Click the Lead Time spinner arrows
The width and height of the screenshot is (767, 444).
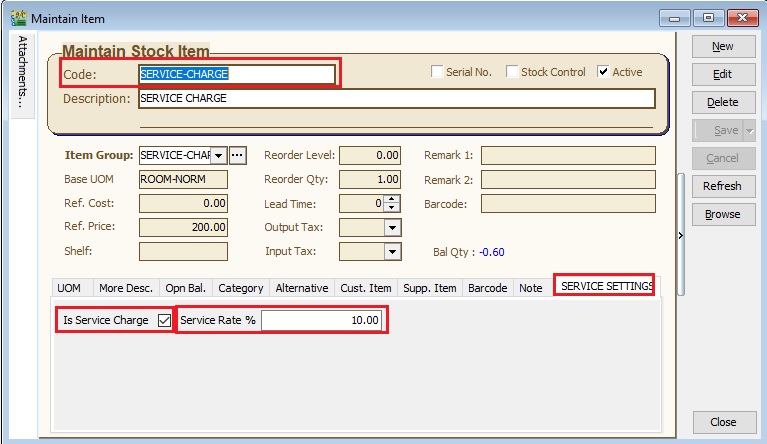click(x=392, y=203)
